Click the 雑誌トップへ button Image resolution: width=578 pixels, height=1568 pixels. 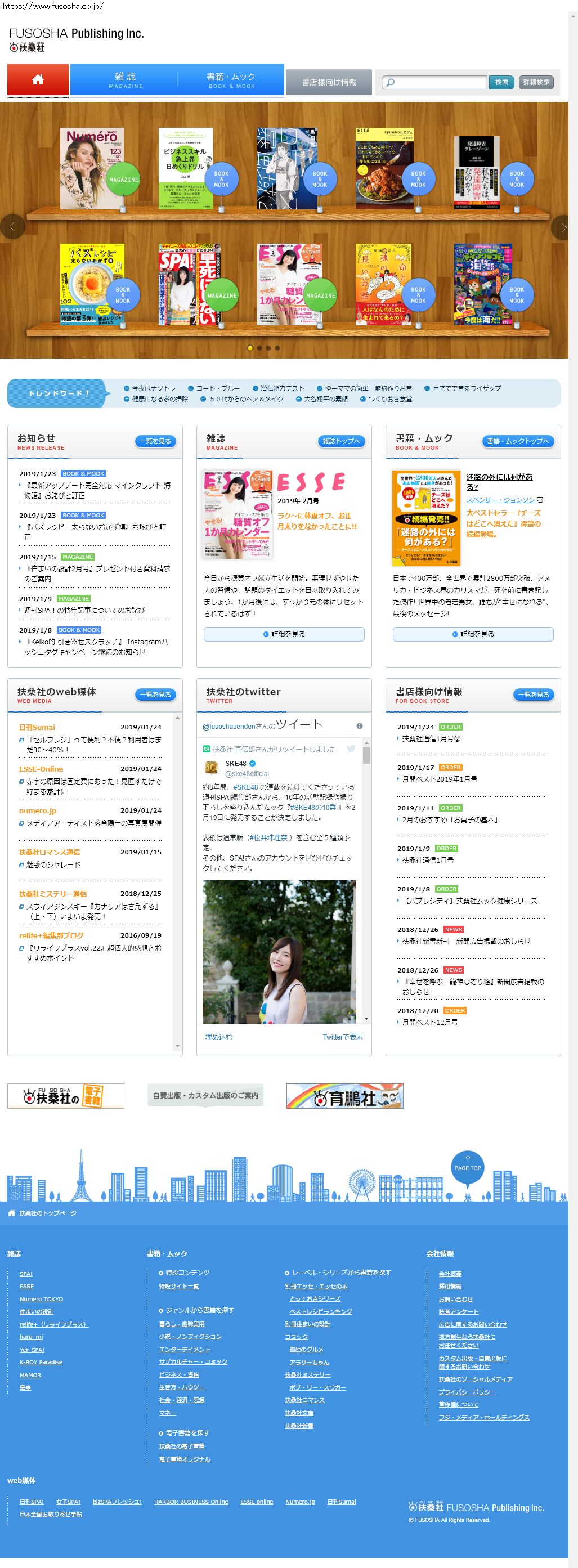[x=341, y=441]
